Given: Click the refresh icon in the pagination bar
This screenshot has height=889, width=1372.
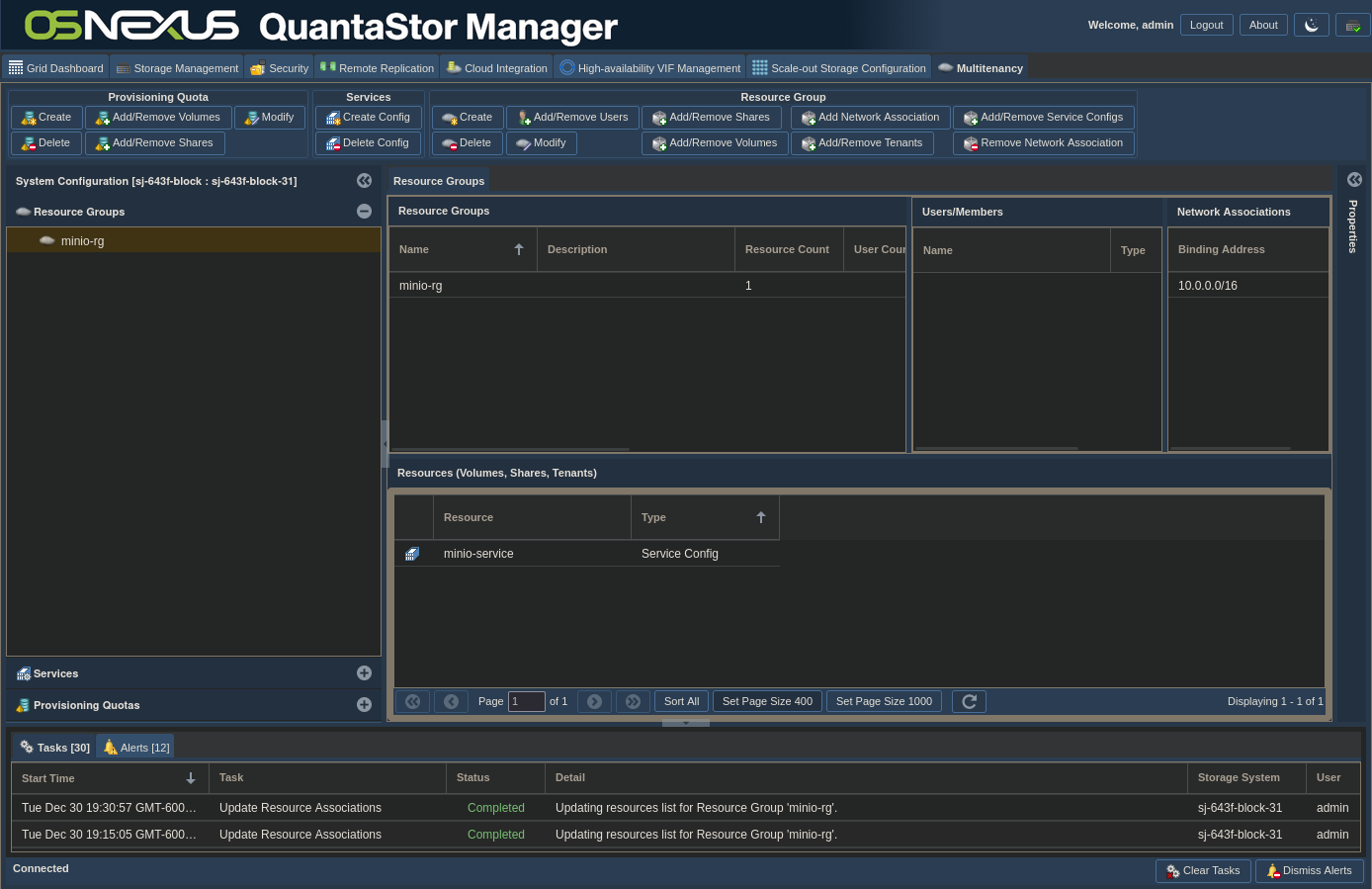Looking at the screenshot, I should tap(969, 701).
